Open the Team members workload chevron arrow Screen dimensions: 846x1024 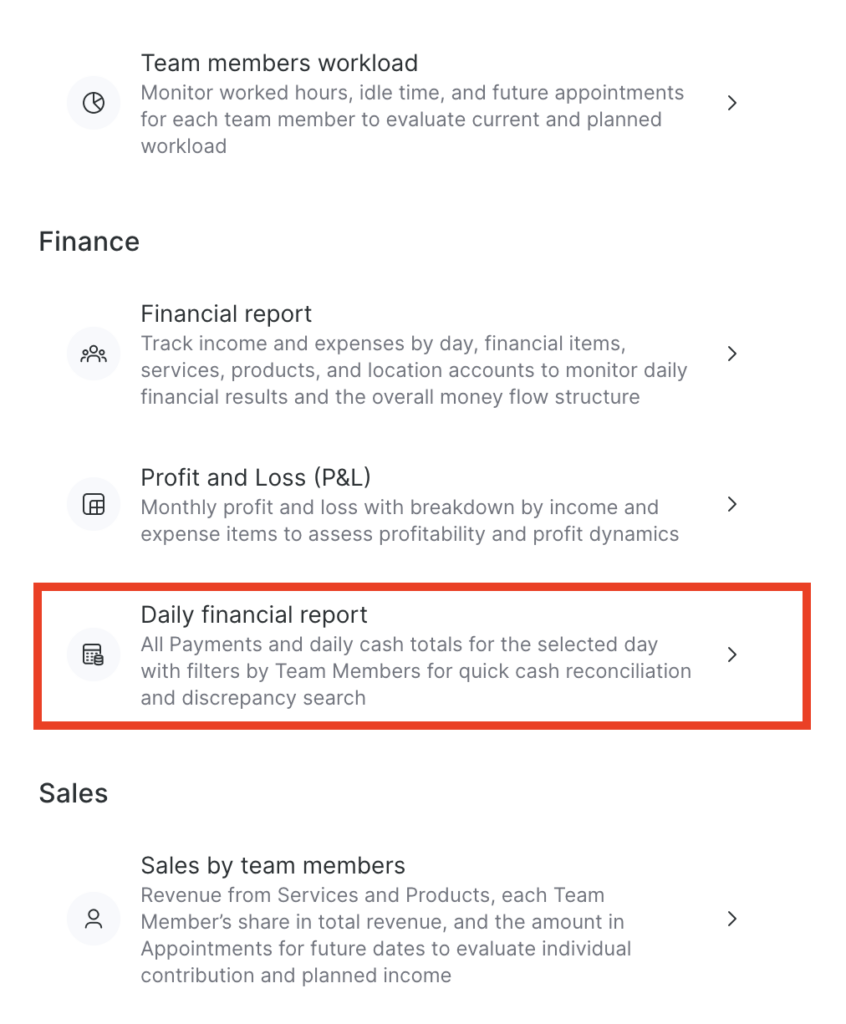tap(732, 103)
